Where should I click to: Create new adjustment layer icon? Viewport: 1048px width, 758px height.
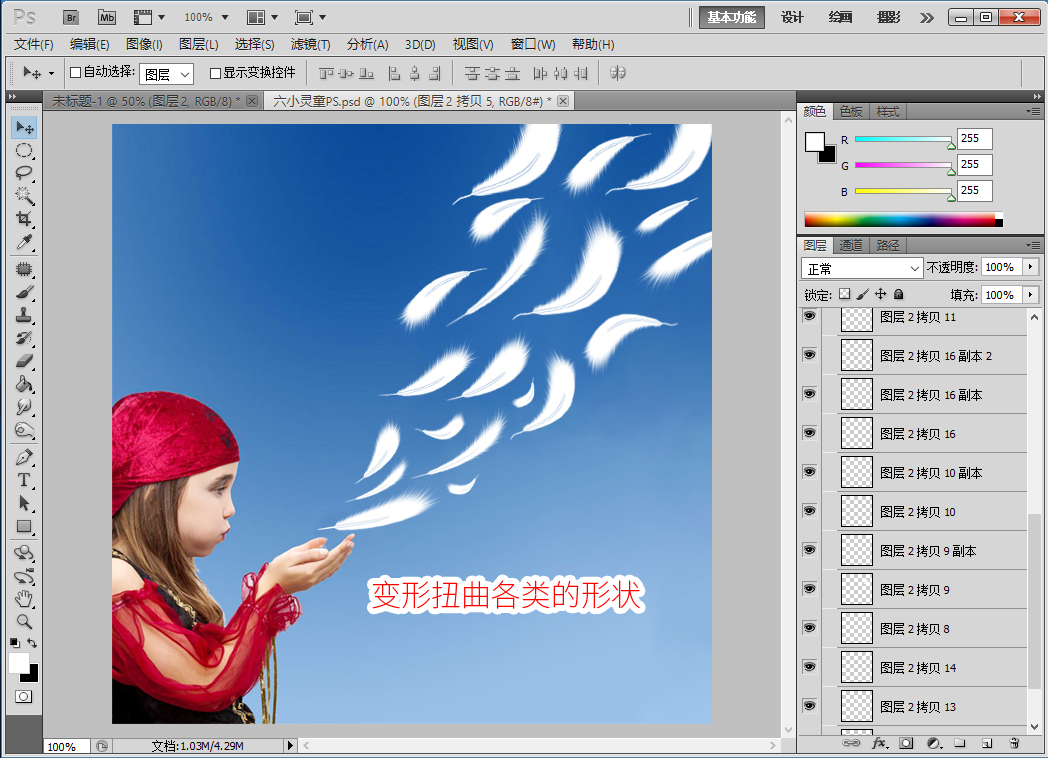934,743
